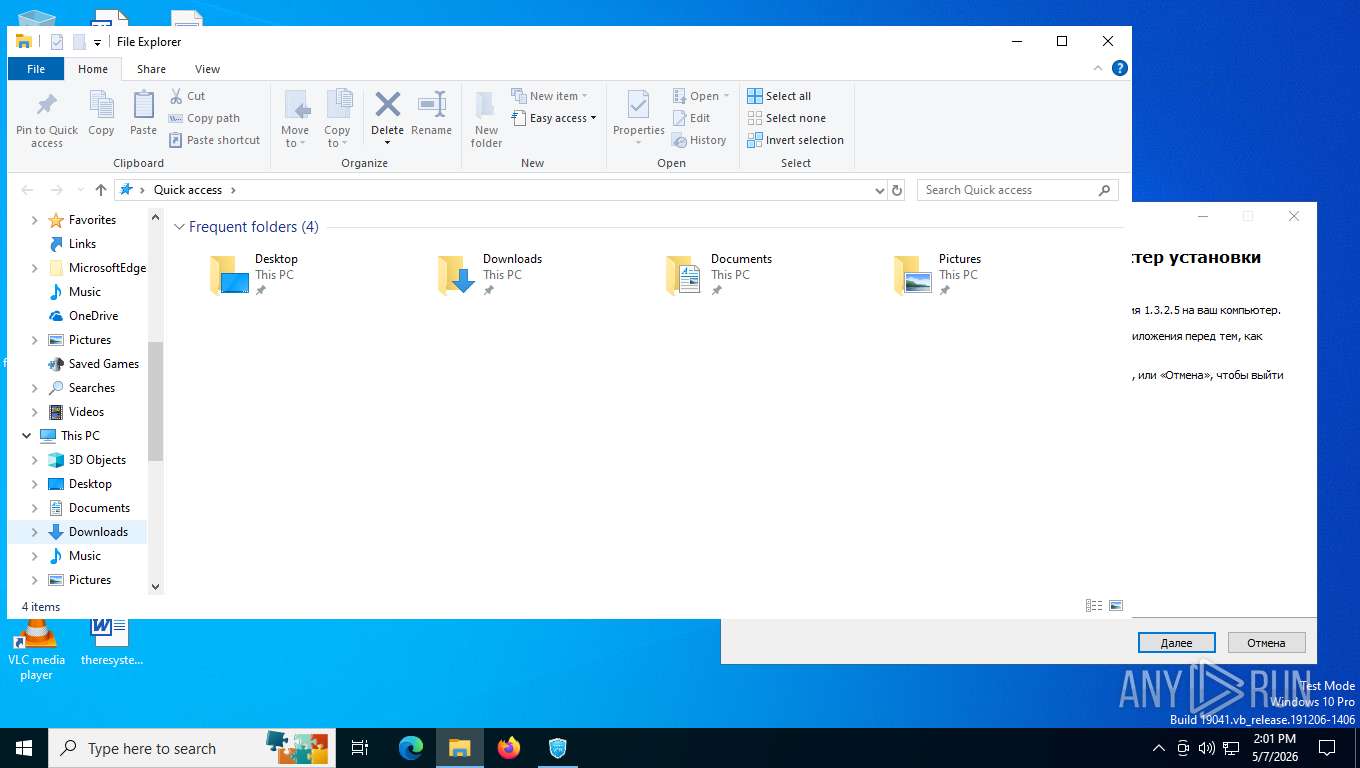
Task: Open the Move to menu
Action: [295, 119]
